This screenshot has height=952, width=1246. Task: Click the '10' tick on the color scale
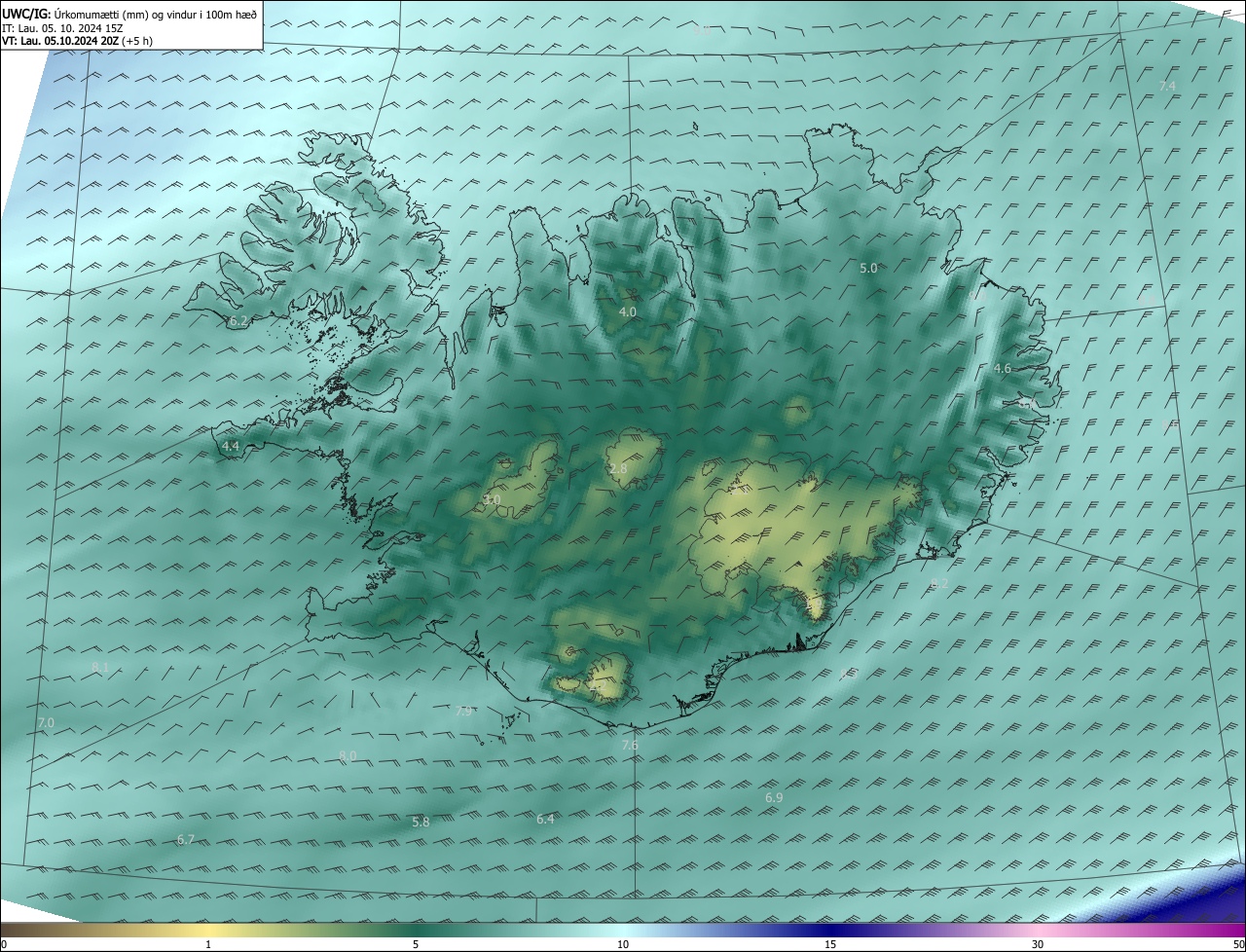click(623, 944)
